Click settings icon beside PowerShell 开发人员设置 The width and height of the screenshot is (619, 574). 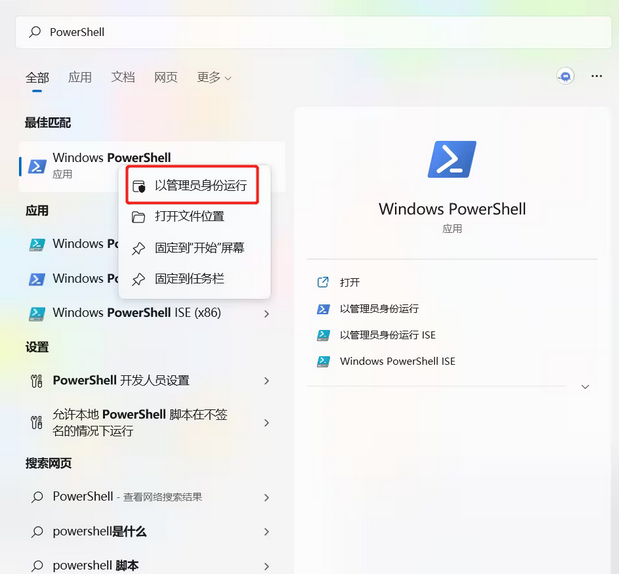[x=37, y=381]
